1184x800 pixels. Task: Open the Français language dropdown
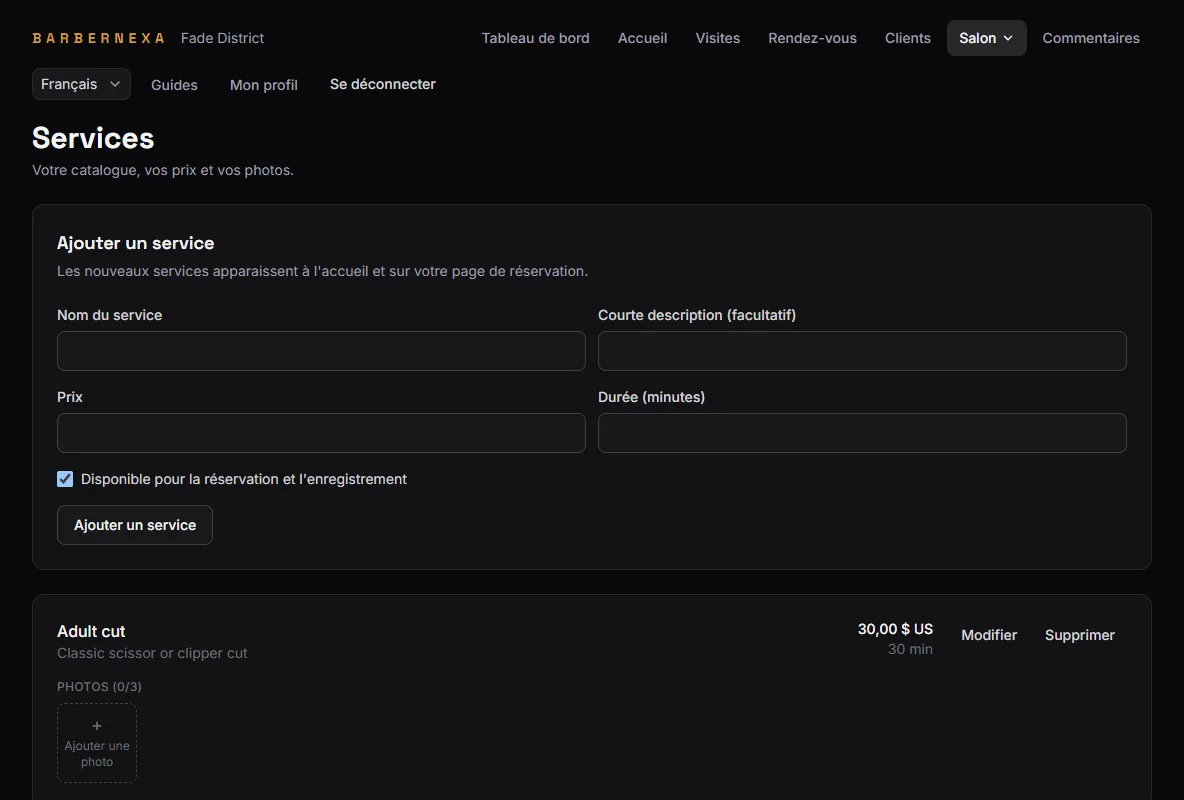82,84
